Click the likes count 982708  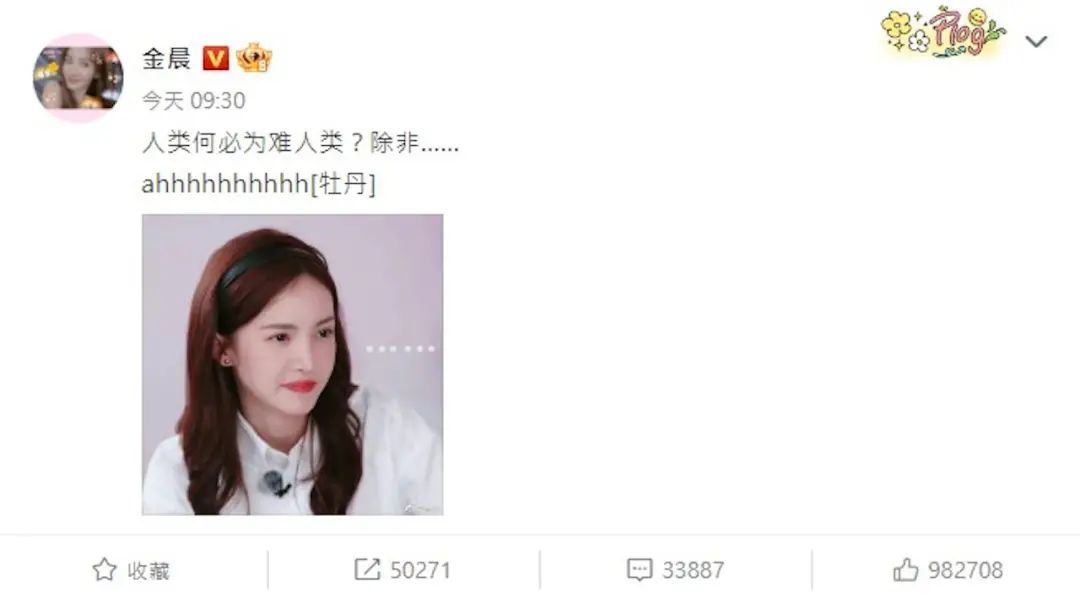click(965, 570)
